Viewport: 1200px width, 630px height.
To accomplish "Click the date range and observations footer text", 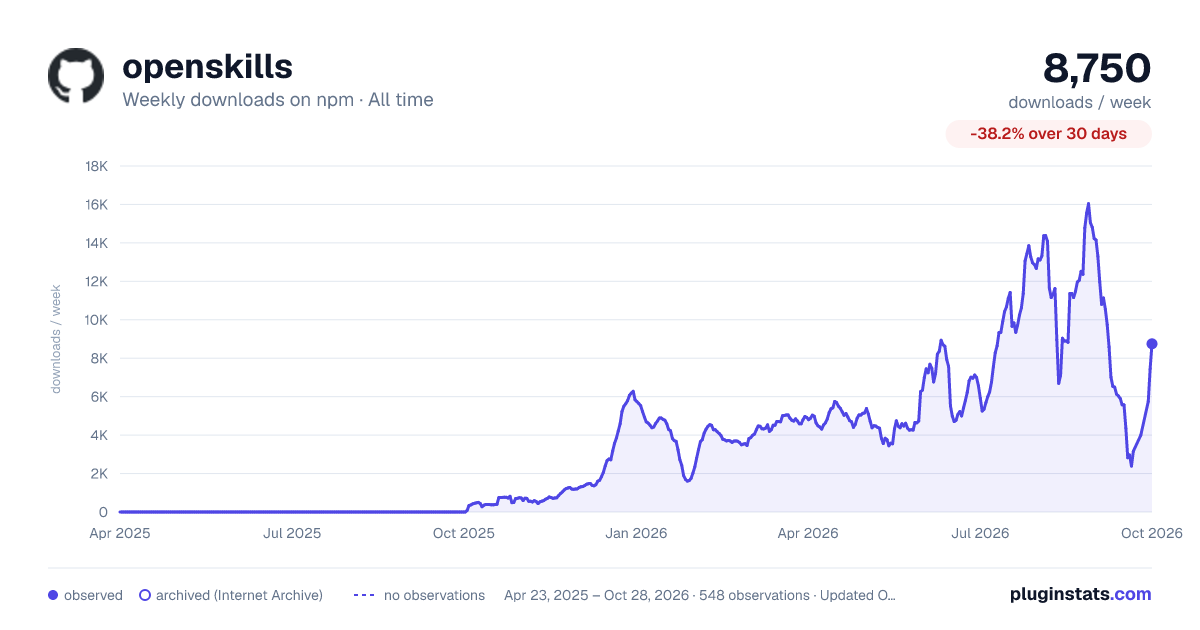I will 700,595.
